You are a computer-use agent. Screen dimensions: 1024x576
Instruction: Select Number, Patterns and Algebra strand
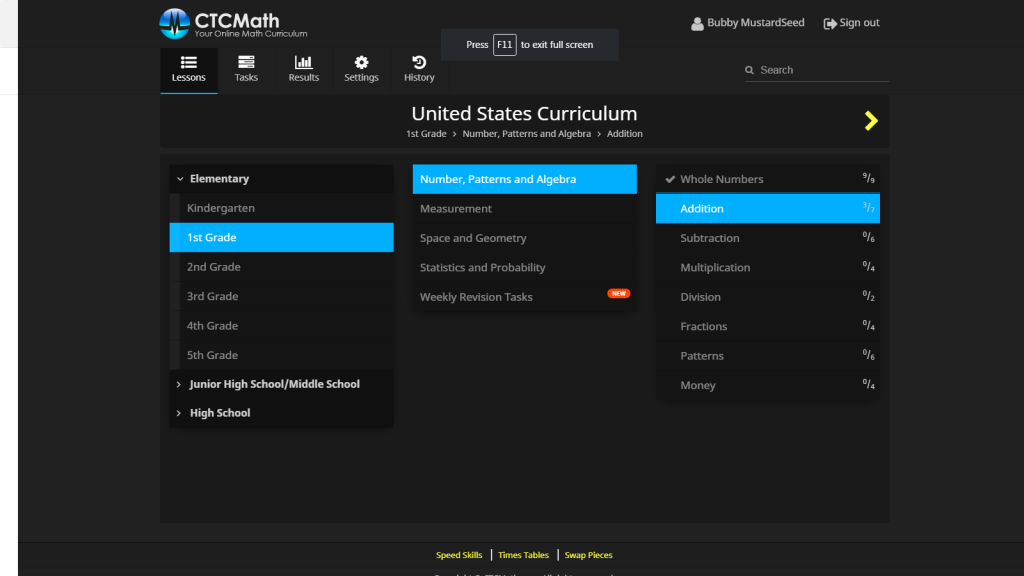point(524,179)
